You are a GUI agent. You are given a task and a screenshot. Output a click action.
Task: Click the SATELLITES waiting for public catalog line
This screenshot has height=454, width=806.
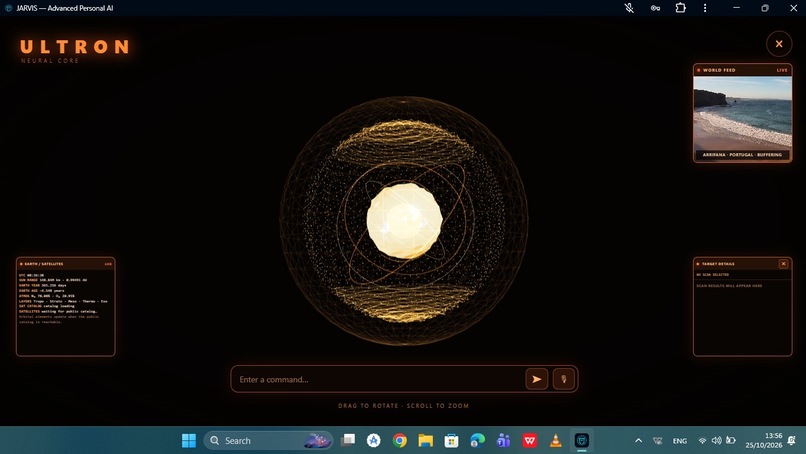pos(58,311)
